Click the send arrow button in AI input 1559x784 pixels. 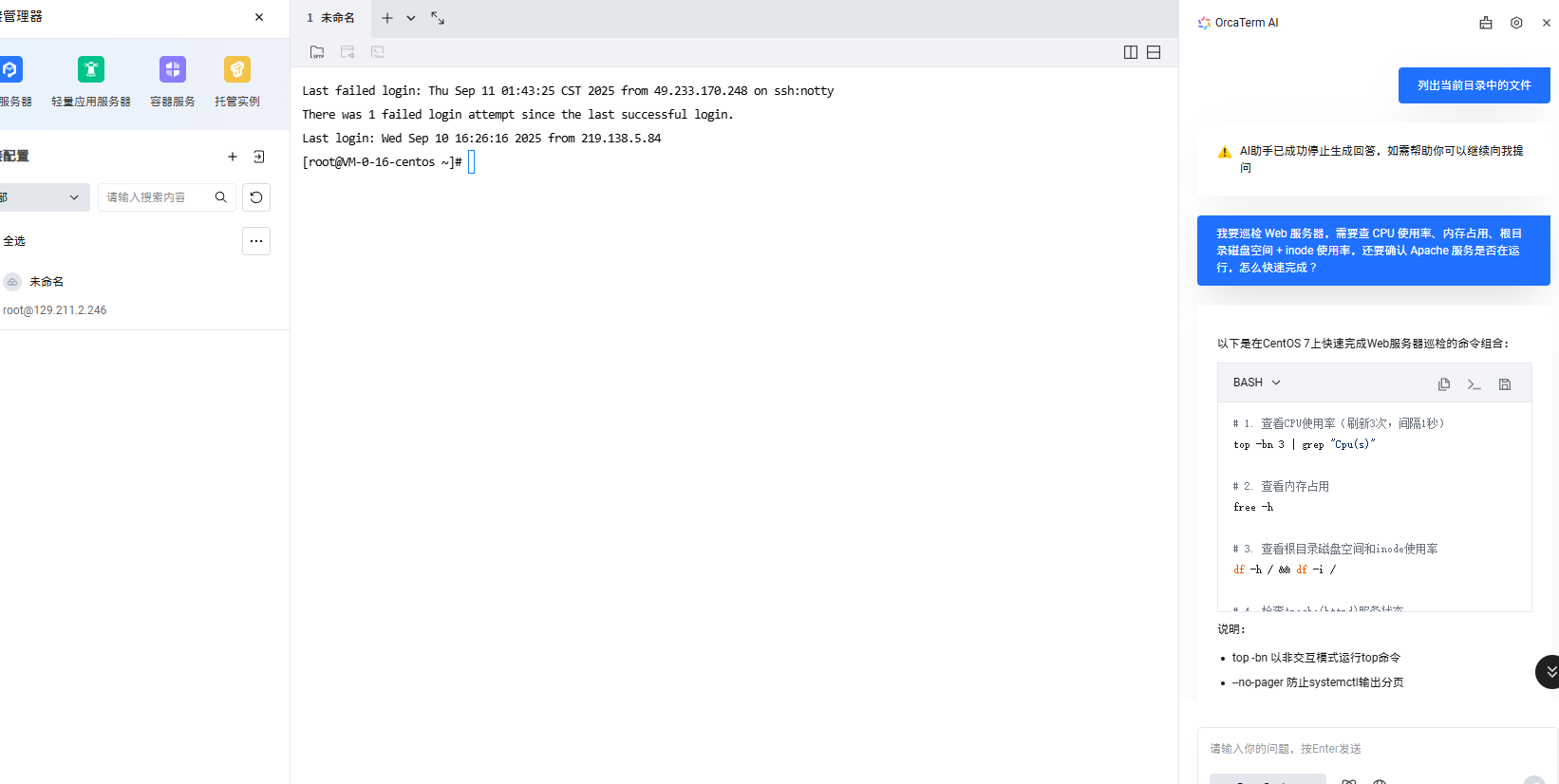coord(1534,780)
